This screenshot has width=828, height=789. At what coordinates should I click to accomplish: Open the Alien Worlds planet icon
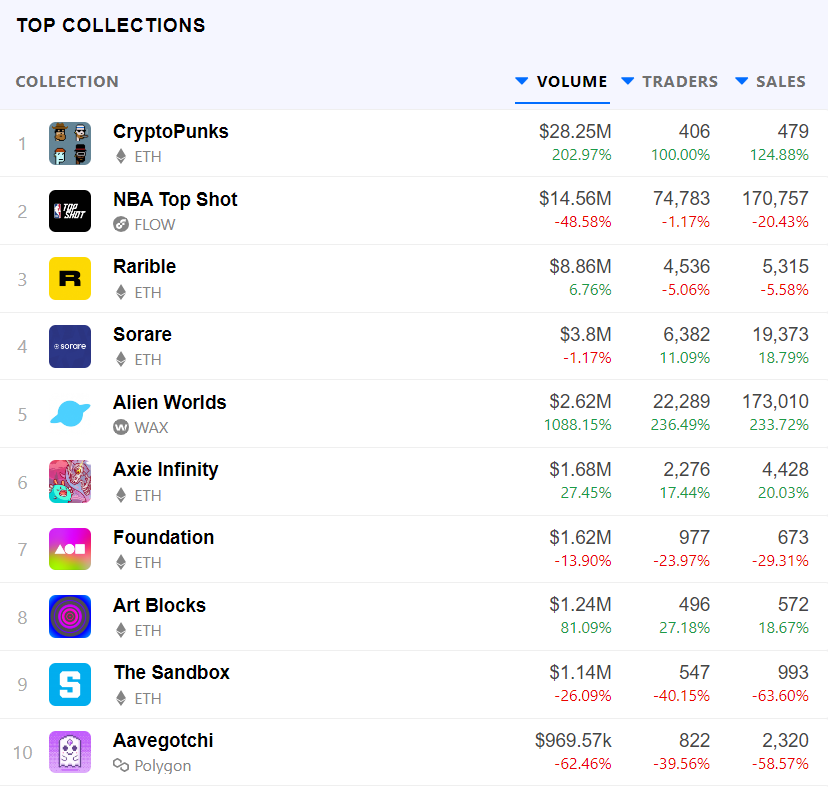click(x=70, y=414)
